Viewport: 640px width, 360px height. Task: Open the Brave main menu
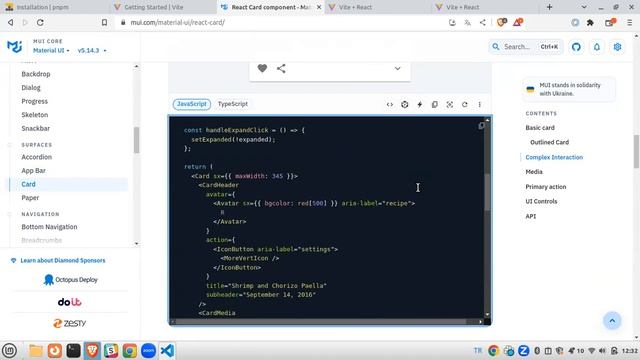629,22
